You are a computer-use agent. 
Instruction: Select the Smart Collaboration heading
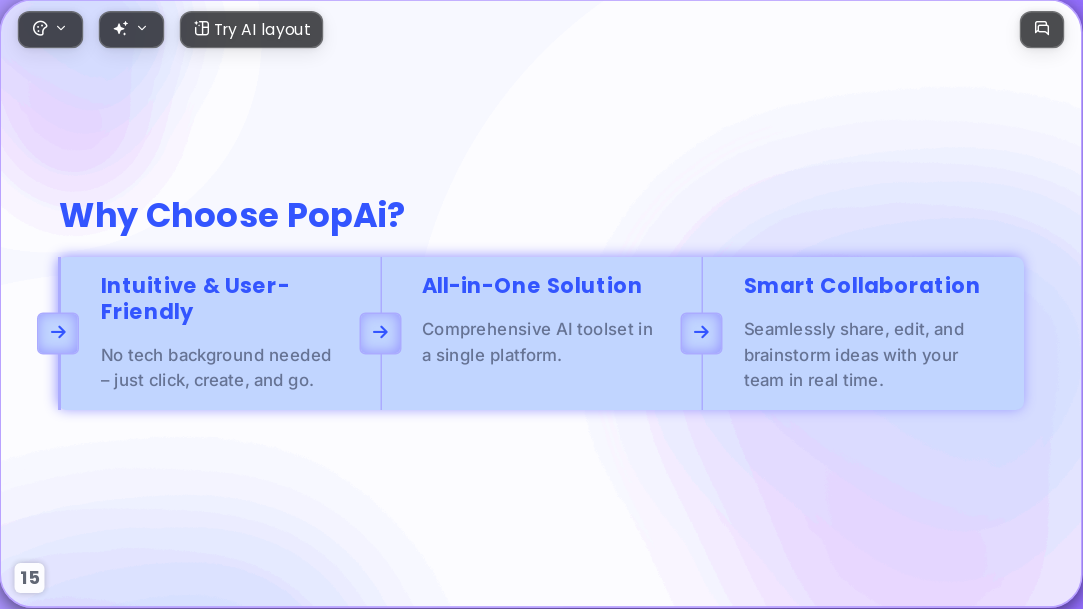click(x=861, y=285)
